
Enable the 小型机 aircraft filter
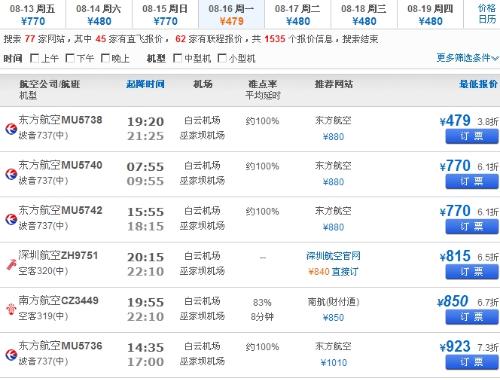click(x=222, y=58)
